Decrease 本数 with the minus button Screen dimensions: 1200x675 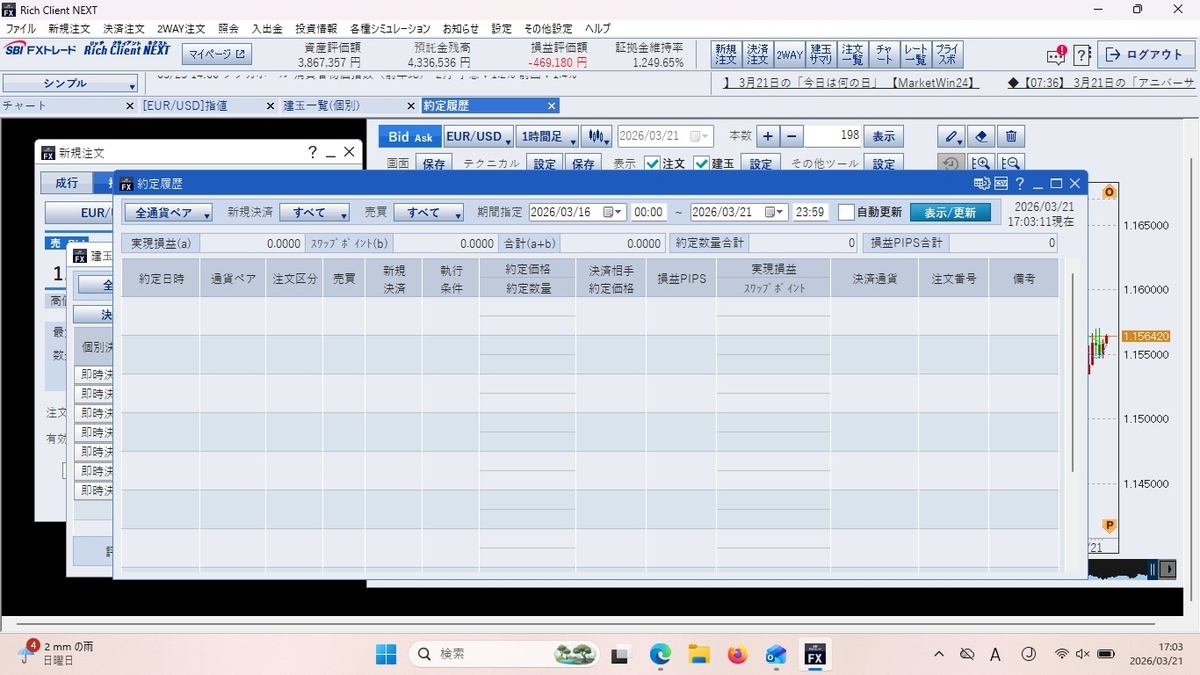pyautogui.click(x=791, y=136)
